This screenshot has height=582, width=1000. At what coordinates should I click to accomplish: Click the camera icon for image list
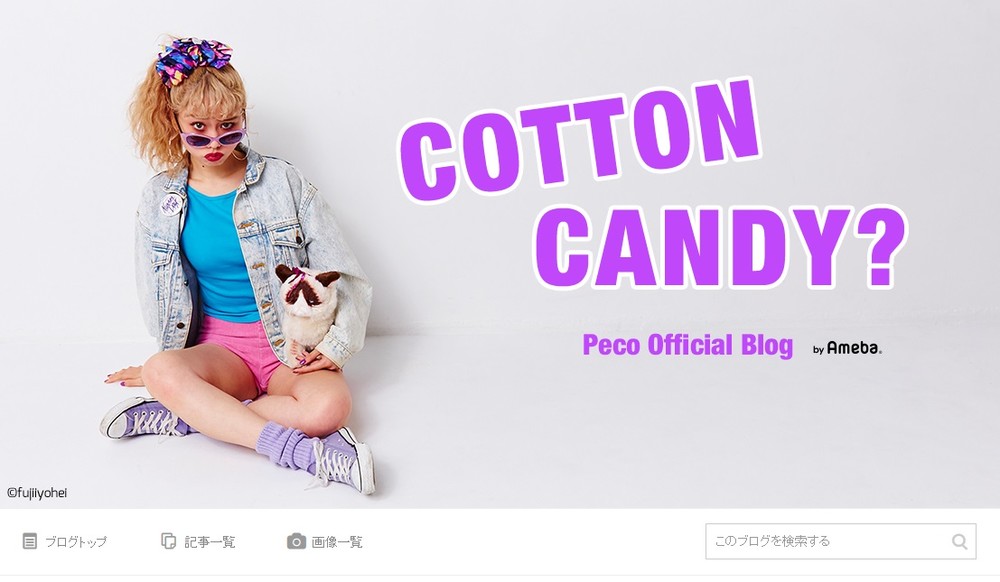[x=296, y=541]
